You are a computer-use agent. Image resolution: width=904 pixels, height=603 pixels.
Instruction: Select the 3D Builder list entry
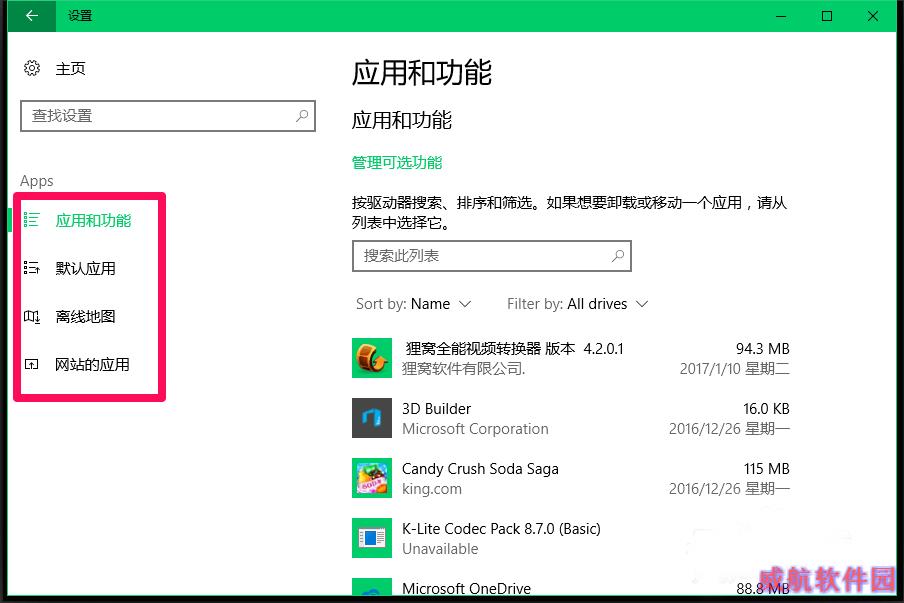coord(571,418)
